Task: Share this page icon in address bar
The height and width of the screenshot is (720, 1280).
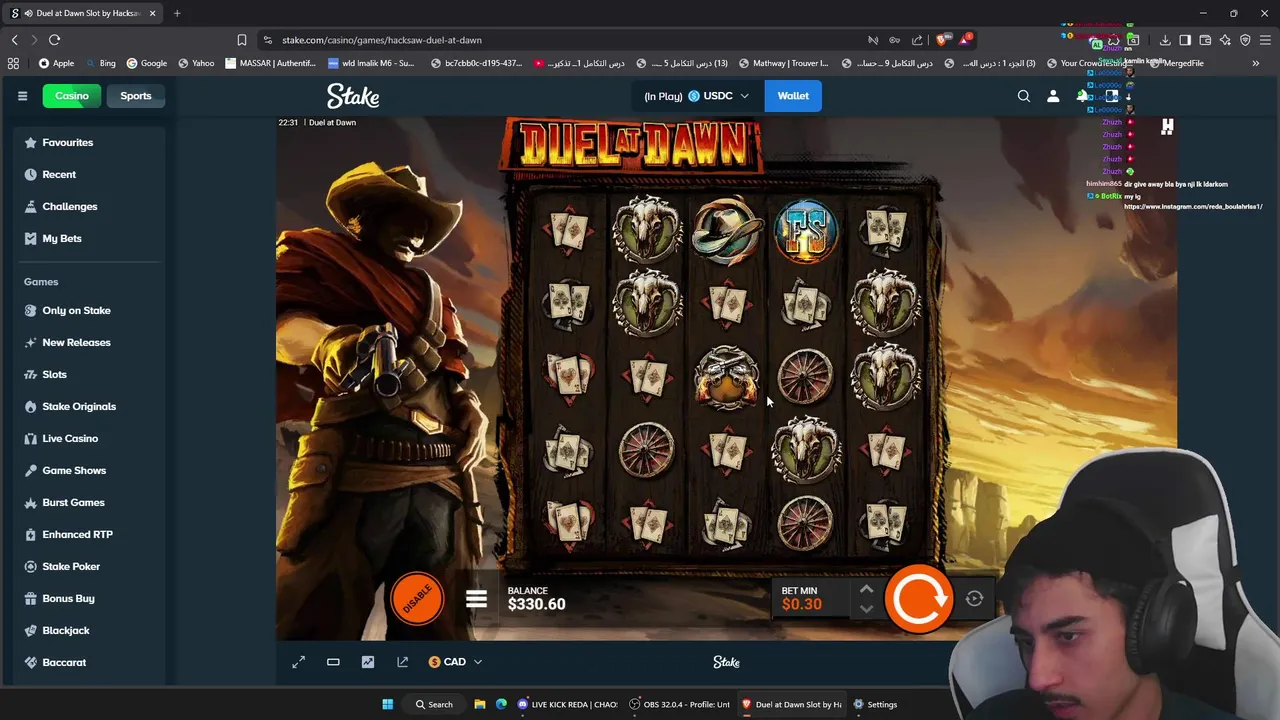Action: tap(917, 40)
